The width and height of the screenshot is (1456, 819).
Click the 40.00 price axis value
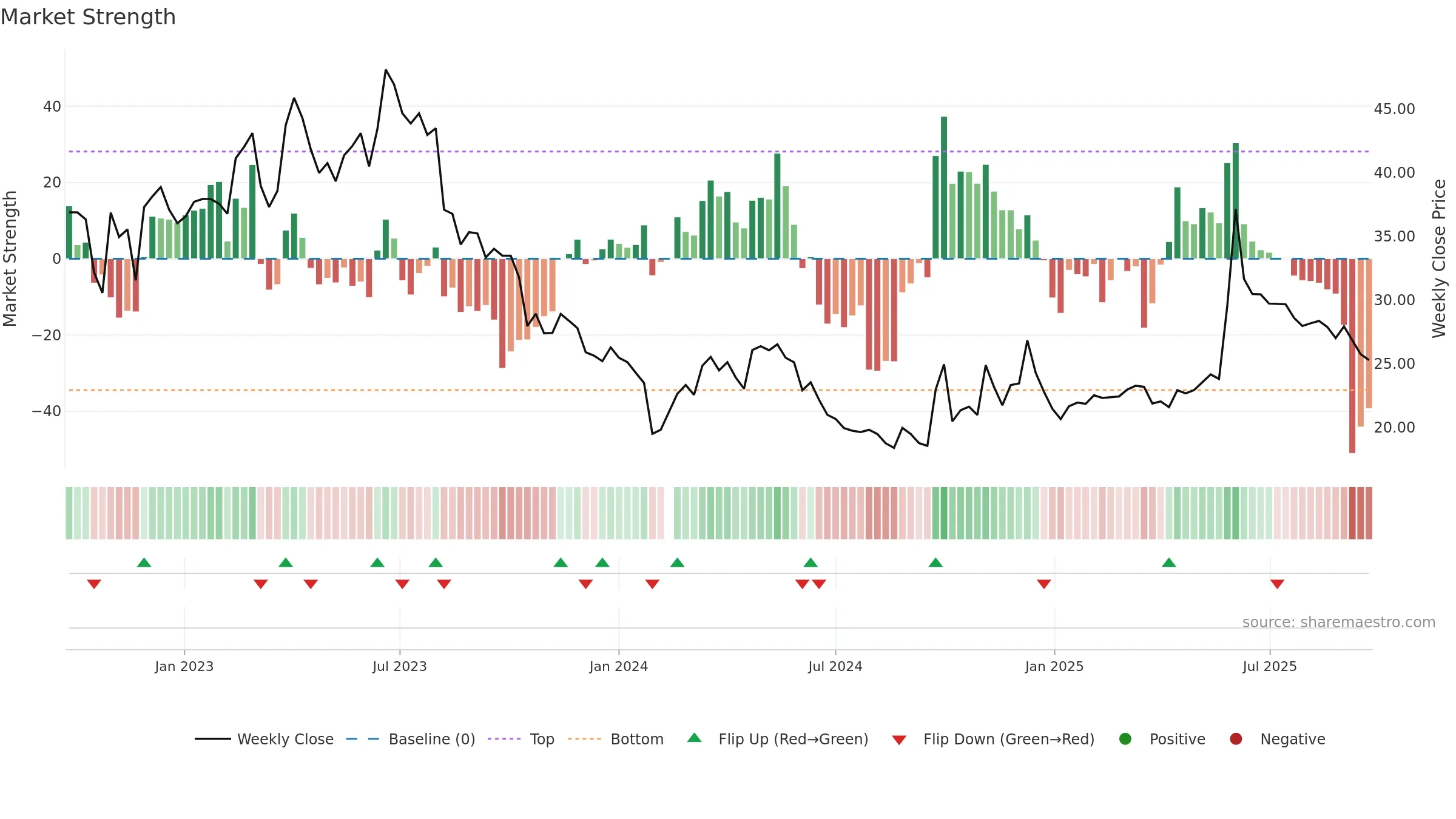coord(1394,173)
